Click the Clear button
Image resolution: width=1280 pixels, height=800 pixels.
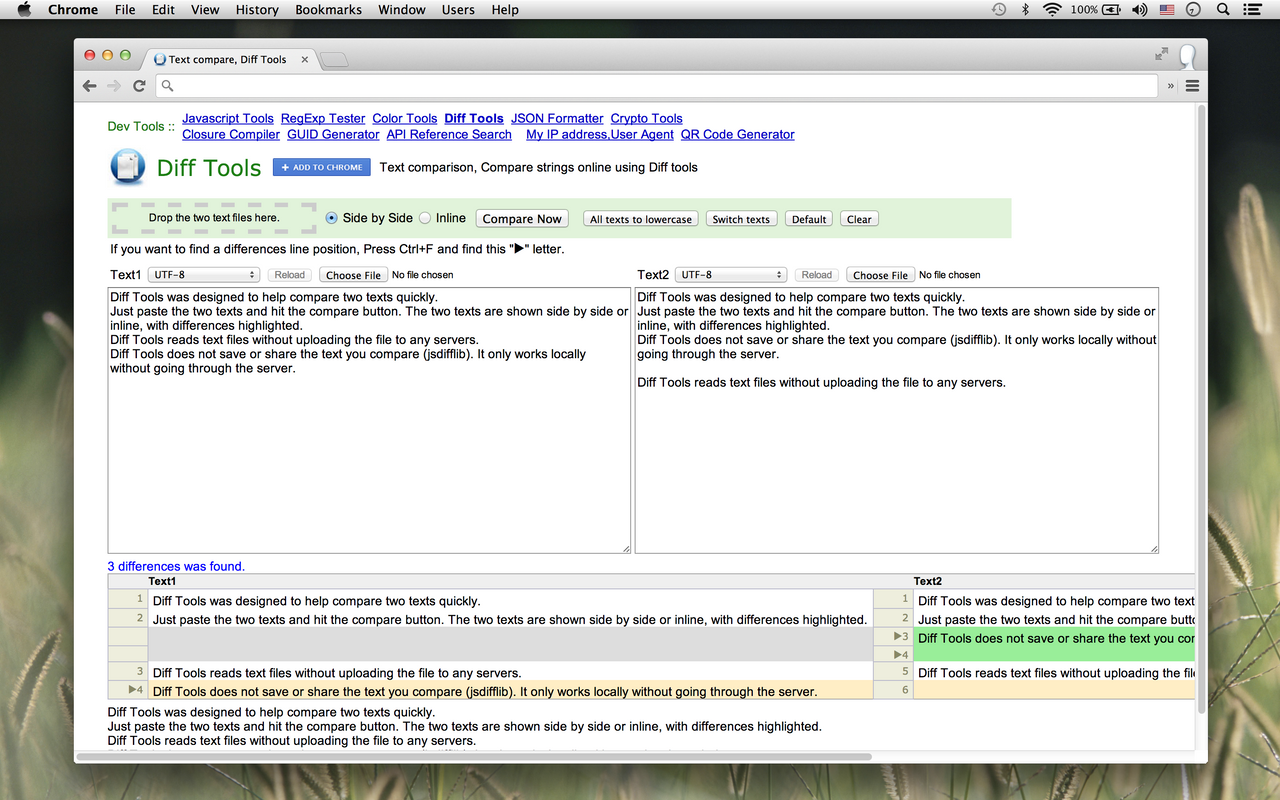pyautogui.click(x=859, y=219)
